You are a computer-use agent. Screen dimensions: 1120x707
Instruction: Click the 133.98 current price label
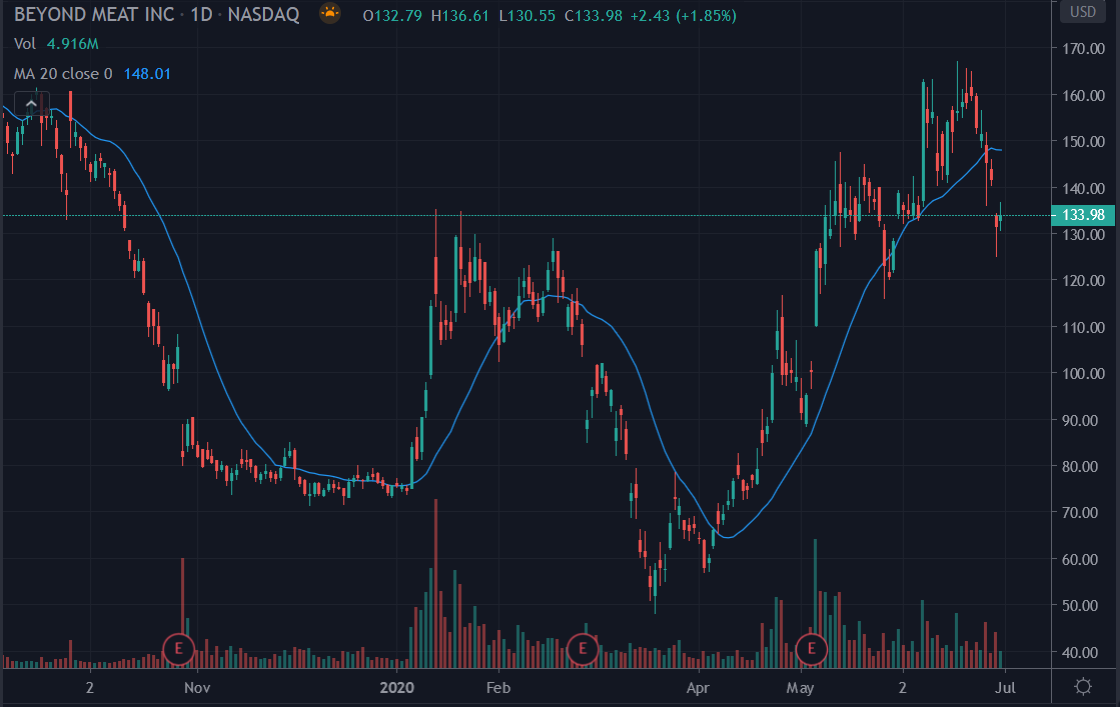[1084, 216]
